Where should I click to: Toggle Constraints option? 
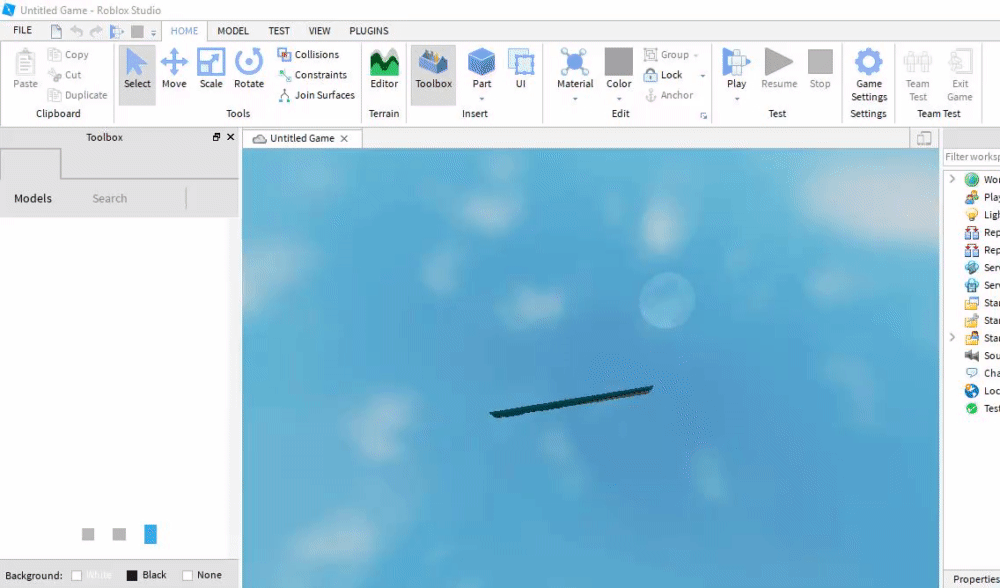[312, 75]
